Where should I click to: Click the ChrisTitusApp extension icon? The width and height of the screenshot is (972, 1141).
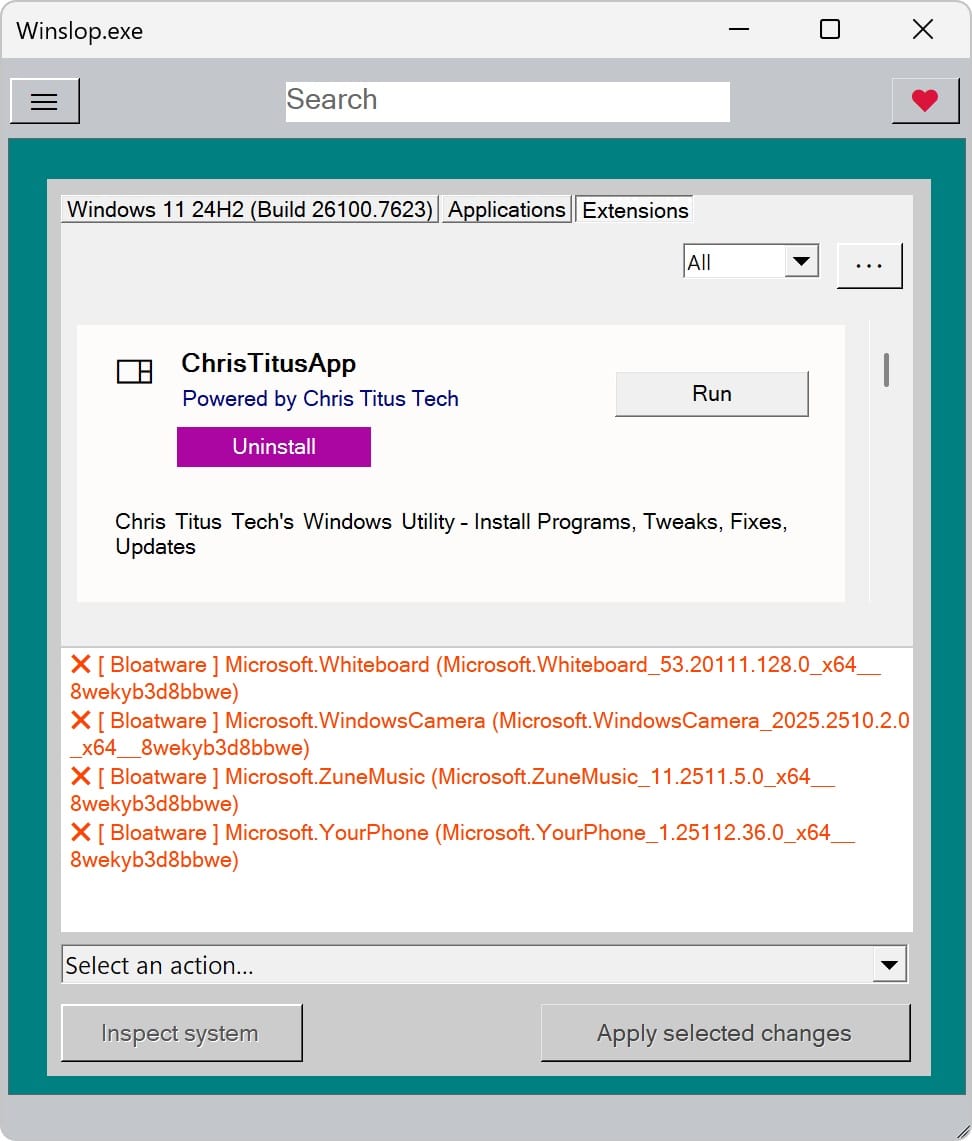pyautogui.click(x=135, y=371)
